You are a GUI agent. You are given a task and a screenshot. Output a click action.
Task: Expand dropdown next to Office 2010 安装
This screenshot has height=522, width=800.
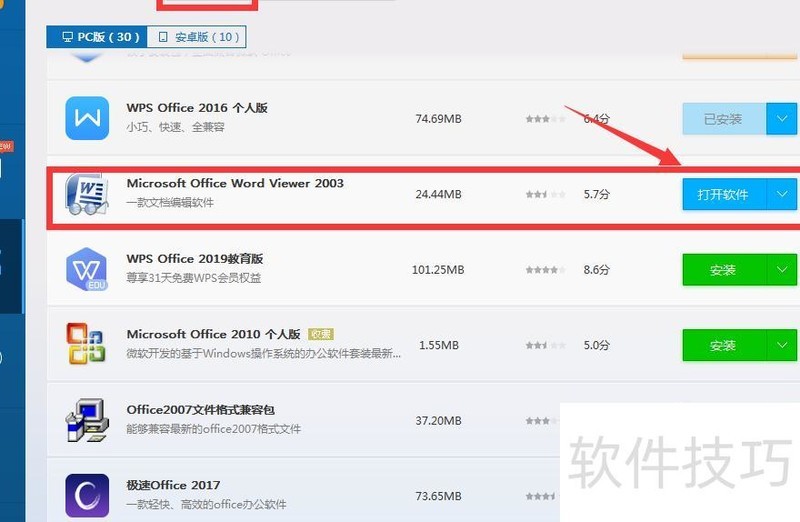tap(782, 345)
